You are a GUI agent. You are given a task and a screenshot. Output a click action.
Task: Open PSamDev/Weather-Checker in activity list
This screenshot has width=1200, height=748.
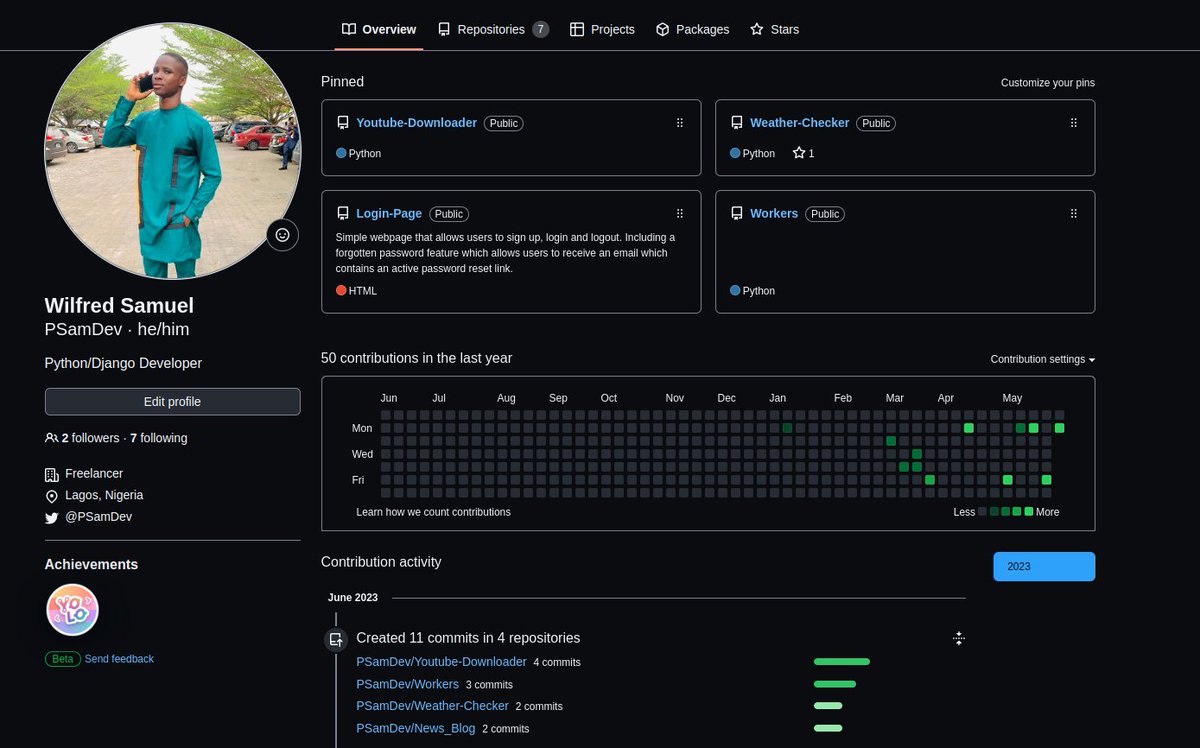coord(432,706)
